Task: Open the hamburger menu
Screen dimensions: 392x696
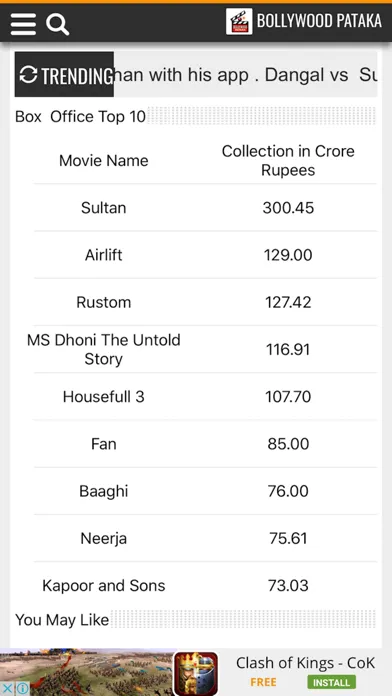Action: 23,24
